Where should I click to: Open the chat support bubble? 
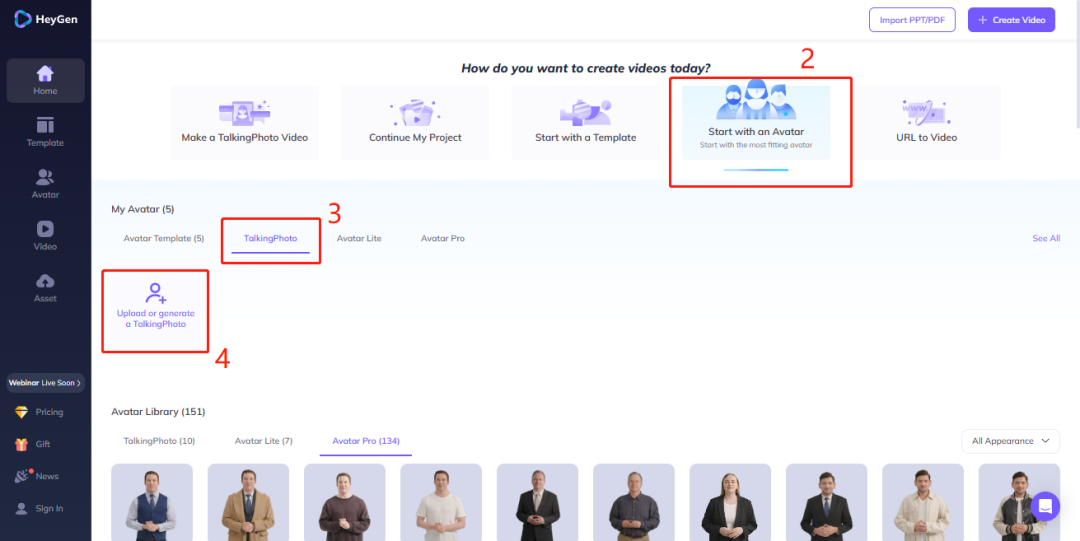[x=1045, y=506]
